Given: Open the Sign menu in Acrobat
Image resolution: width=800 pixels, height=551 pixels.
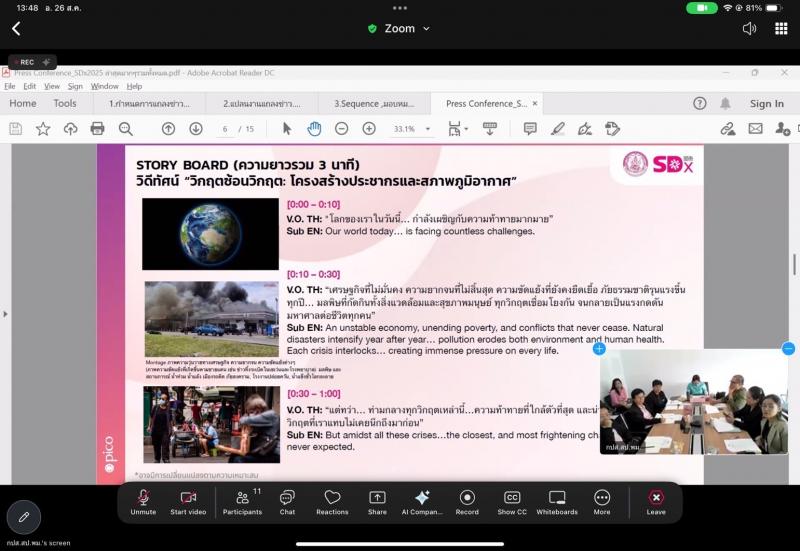Looking at the screenshot, I should click(75, 86).
